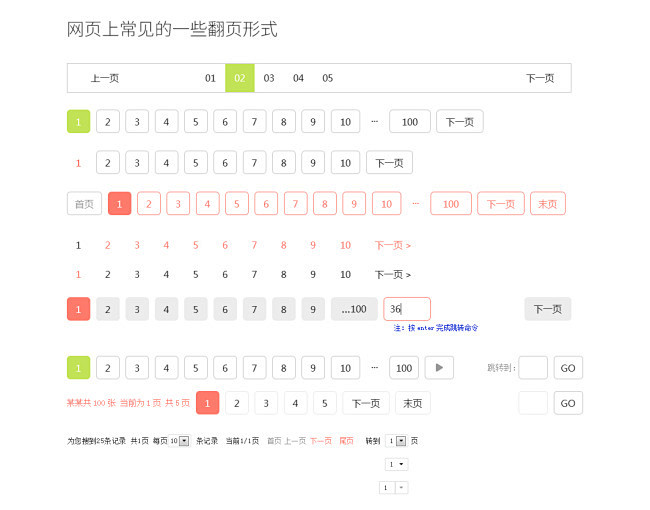Click the title 网页上常见的一些翻页形式

[x=172, y=29]
